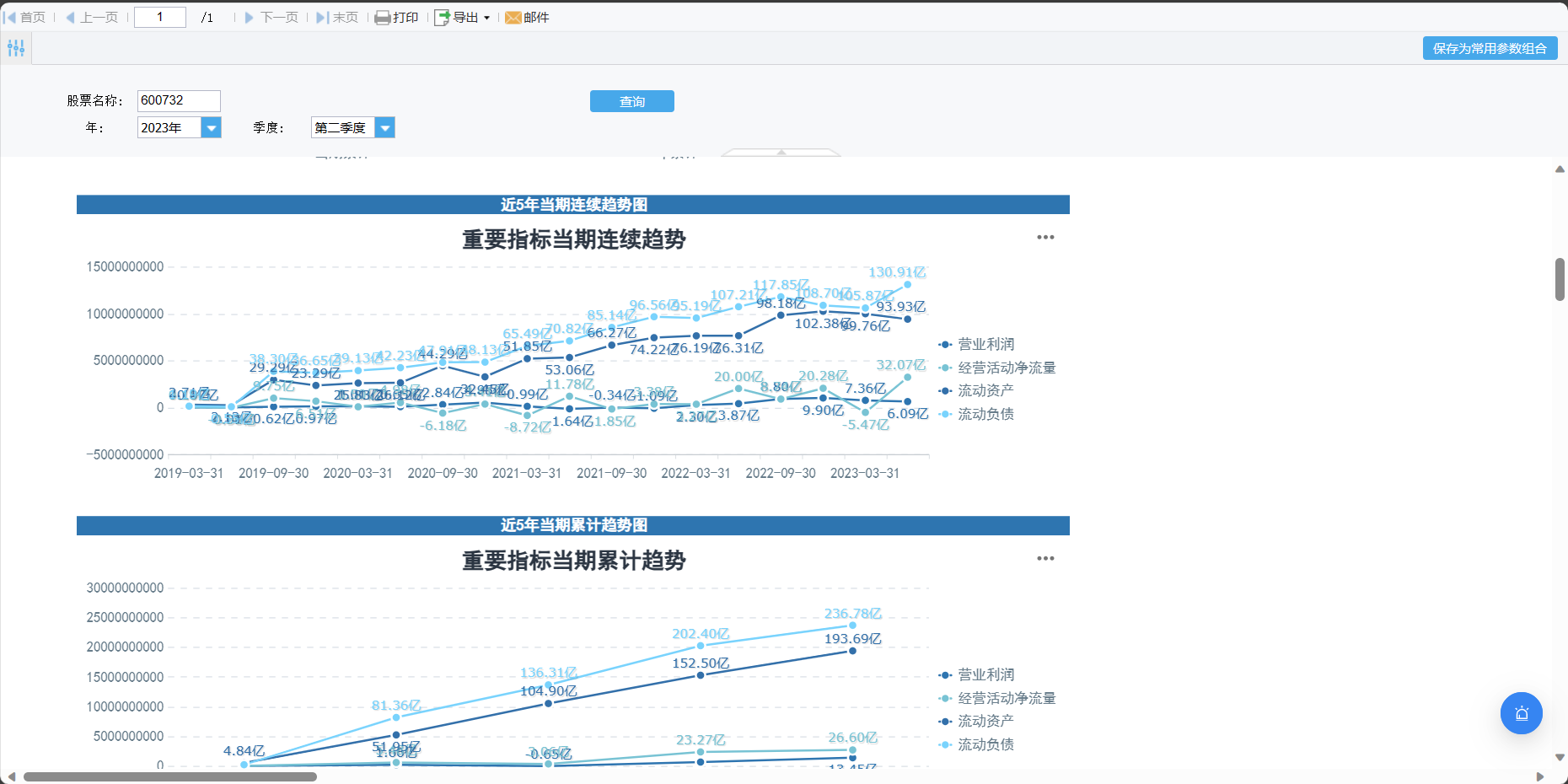Collapse the parameter panel handle
The height and width of the screenshot is (784, 1568).
click(x=781, y=153)
